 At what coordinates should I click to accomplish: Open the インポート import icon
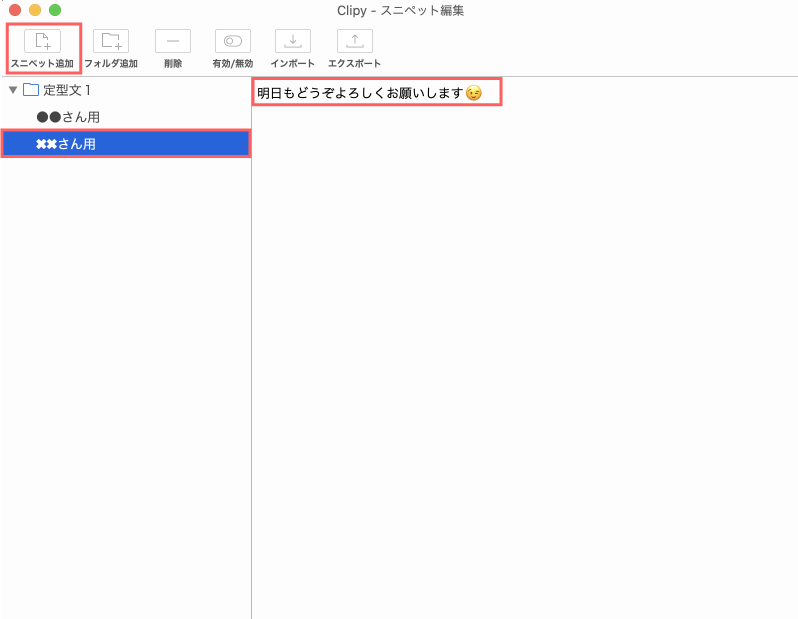(293, 41)
